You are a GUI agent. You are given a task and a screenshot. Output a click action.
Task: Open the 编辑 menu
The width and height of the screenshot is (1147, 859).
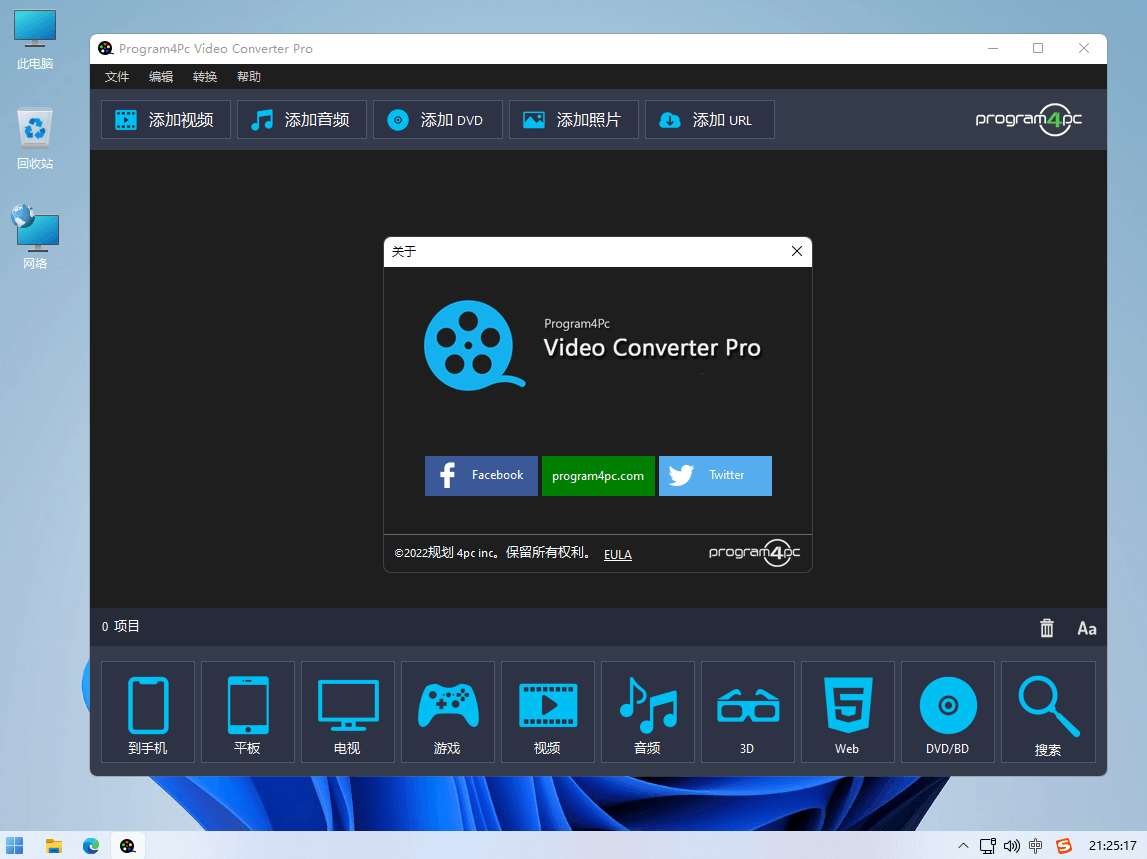161,77
